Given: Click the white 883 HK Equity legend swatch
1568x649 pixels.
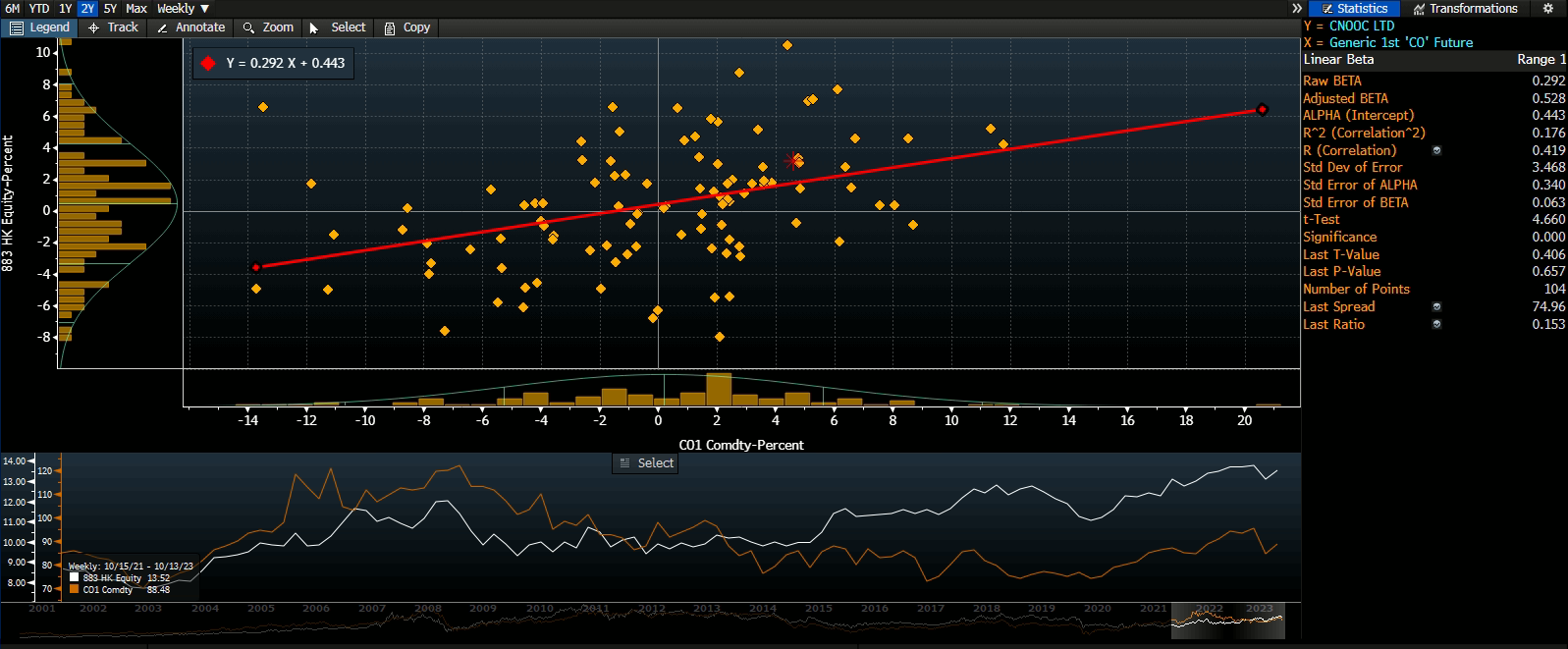Looking at the screenshot, I should 74,577.
